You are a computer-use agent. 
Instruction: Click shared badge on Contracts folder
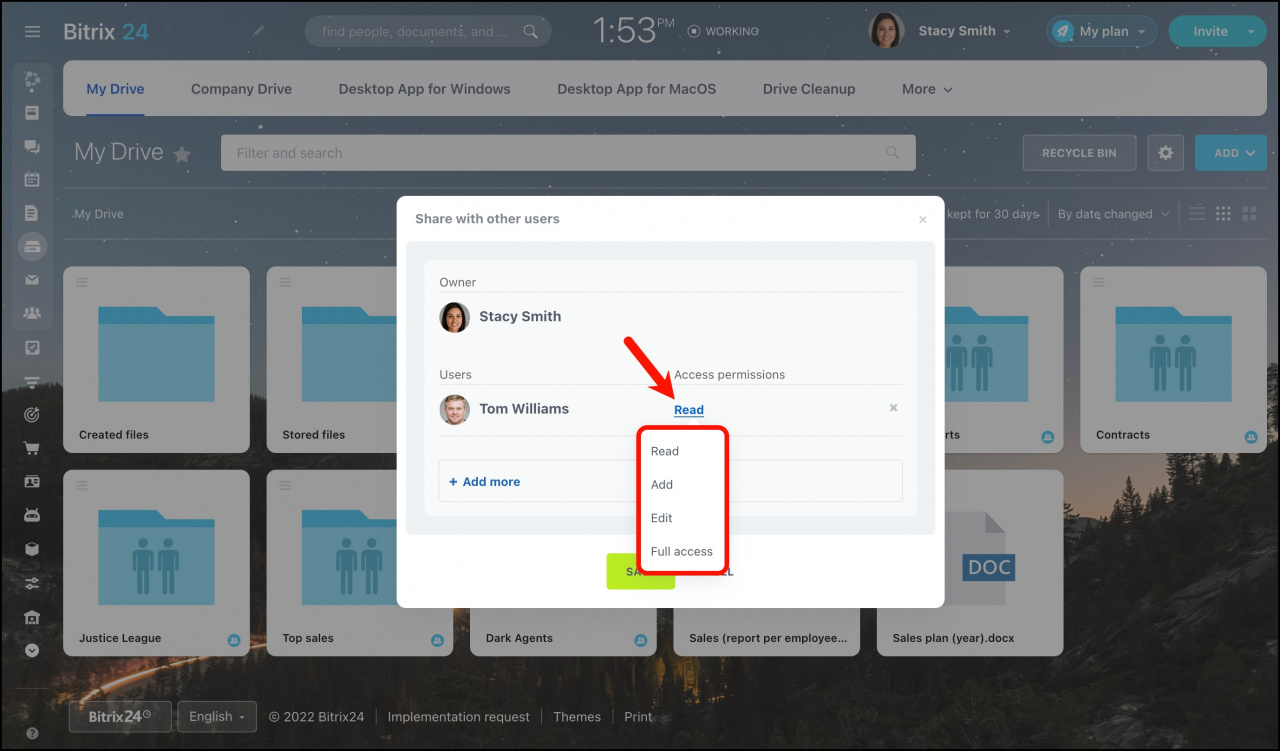pos(1251,437)
